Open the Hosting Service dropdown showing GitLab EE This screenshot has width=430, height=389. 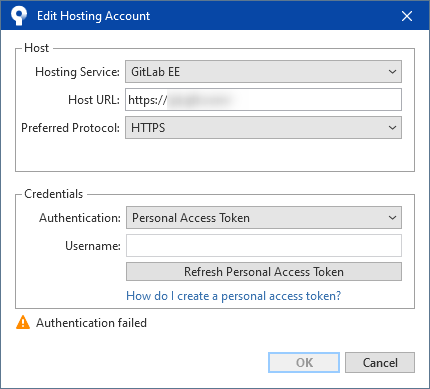point(263,72)
